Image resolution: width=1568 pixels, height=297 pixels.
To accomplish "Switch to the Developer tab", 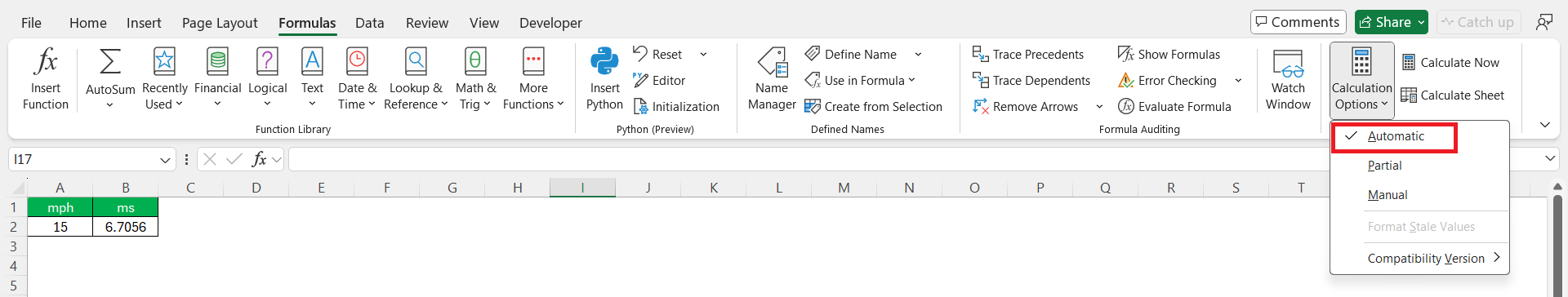I will [550, 23].
